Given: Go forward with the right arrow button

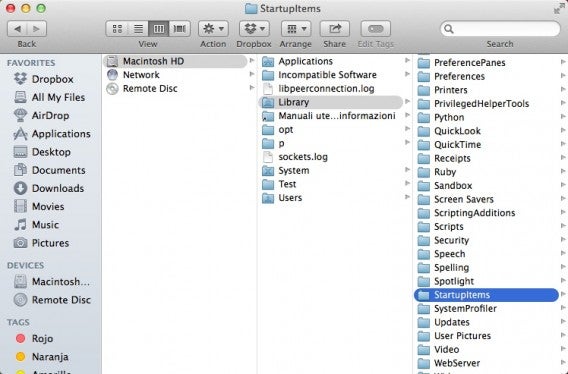Looking at the screenshot, I should point(37,29).
